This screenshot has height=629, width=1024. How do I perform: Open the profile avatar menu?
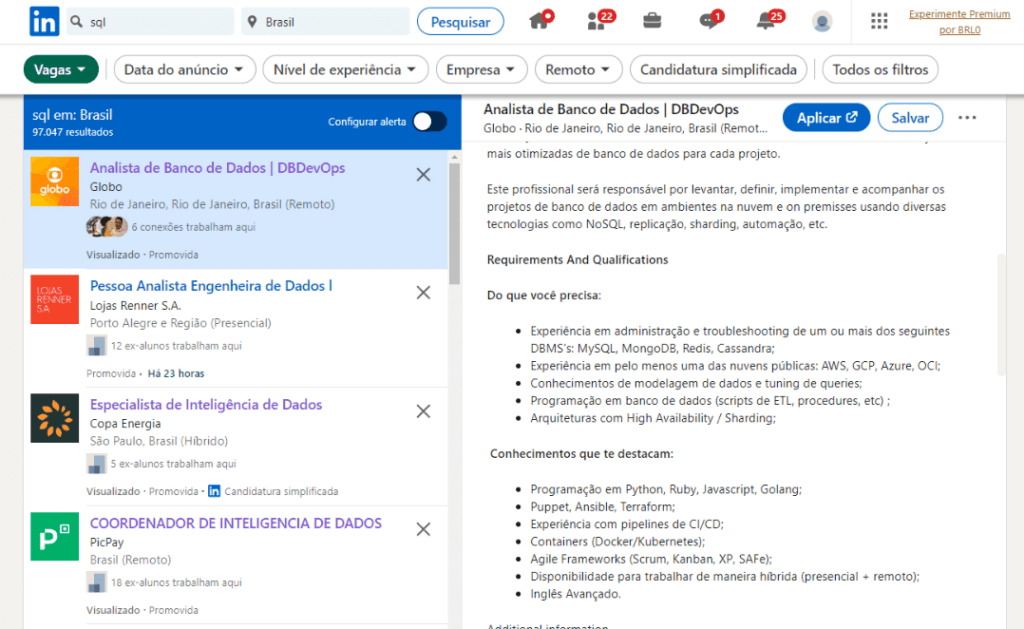point(822,22)
